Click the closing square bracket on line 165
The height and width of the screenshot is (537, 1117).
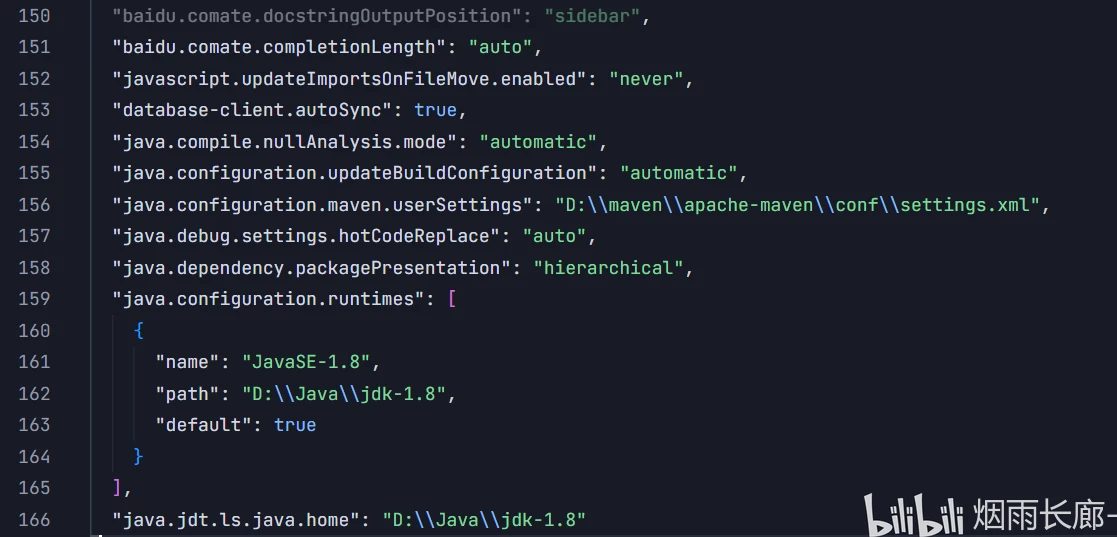(x=118, y=488)
